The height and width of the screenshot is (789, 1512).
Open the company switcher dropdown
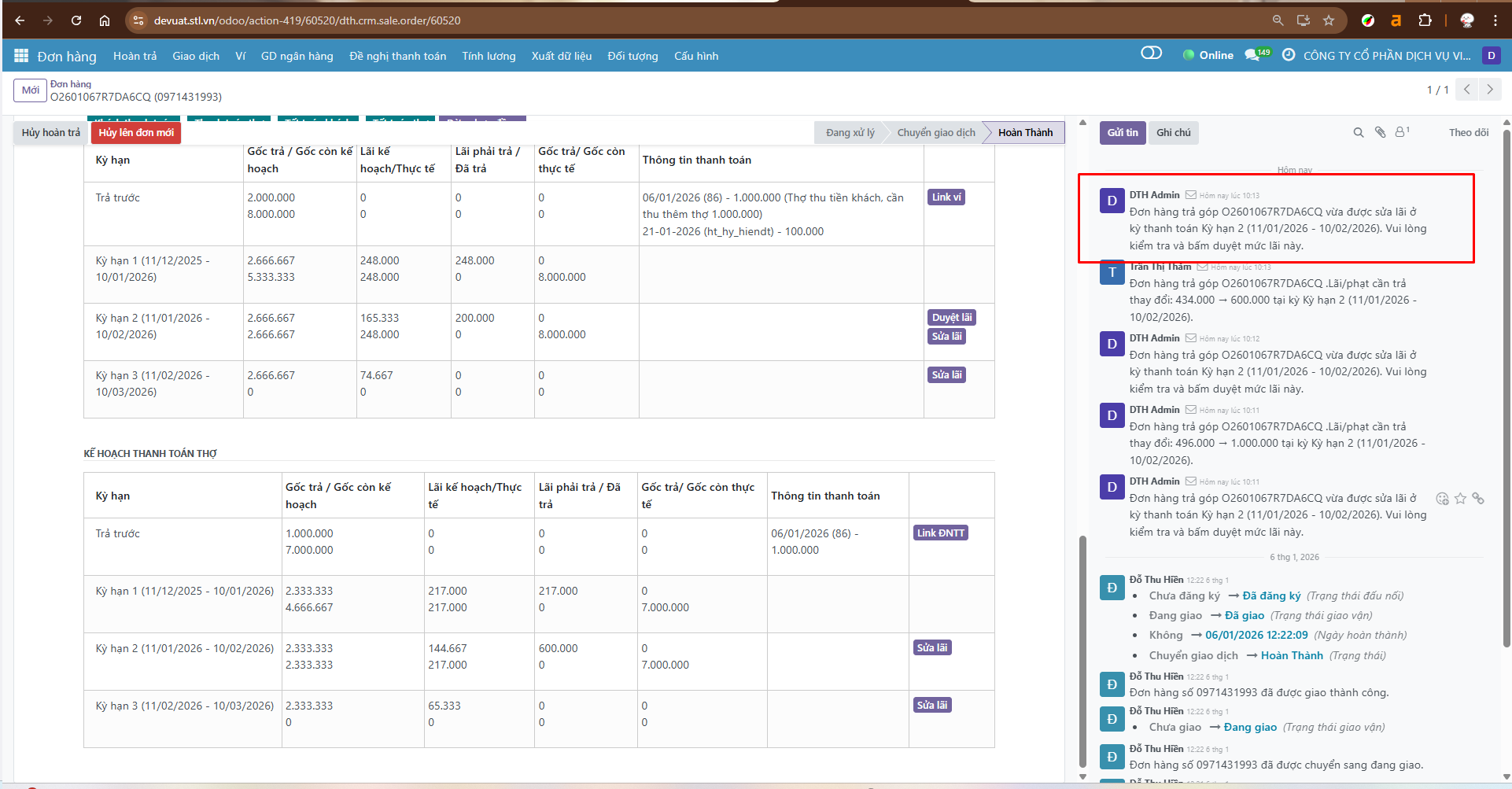point(1386,56)
